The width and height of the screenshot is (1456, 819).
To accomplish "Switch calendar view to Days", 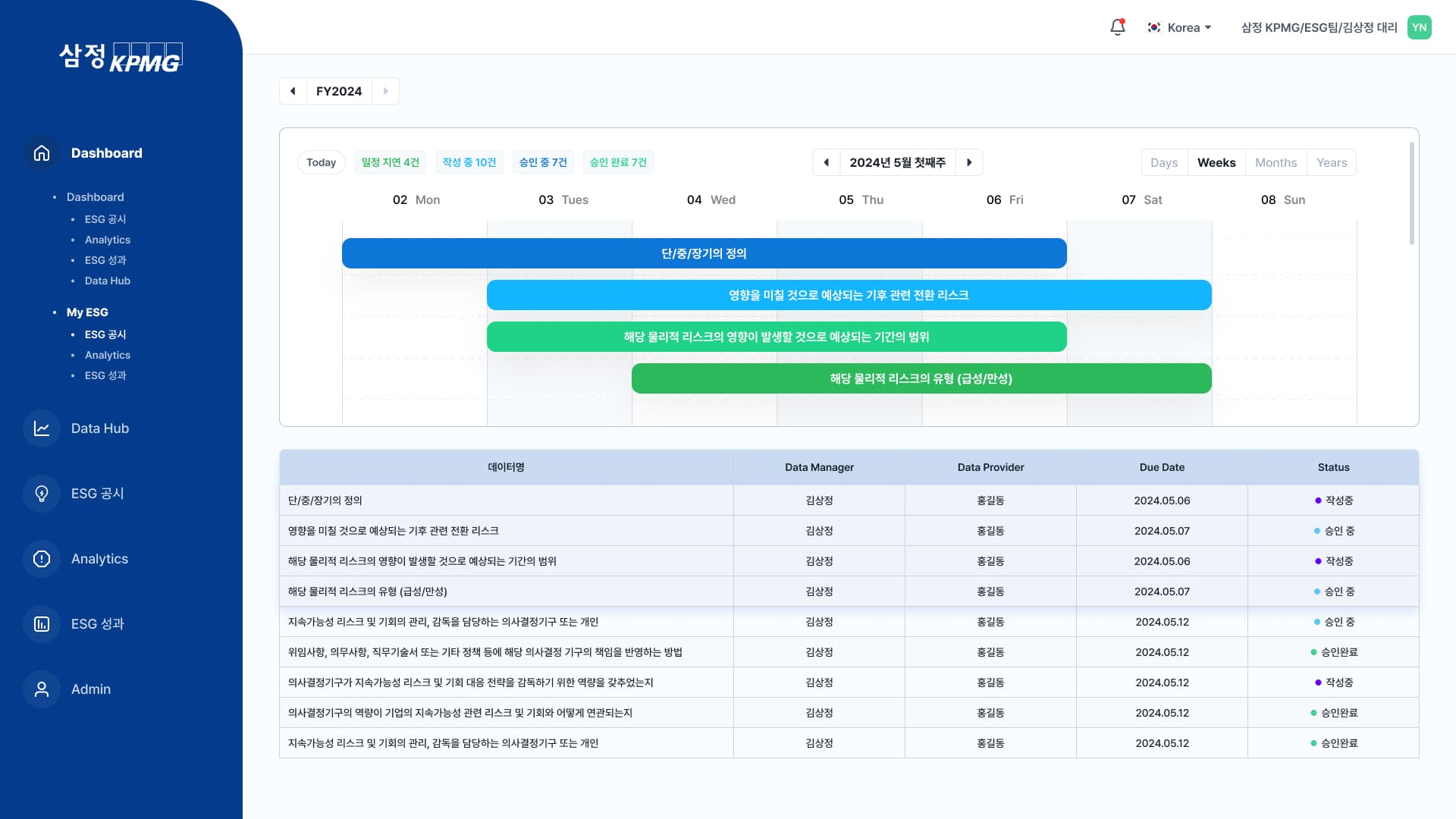I will tap(1164, 162).
